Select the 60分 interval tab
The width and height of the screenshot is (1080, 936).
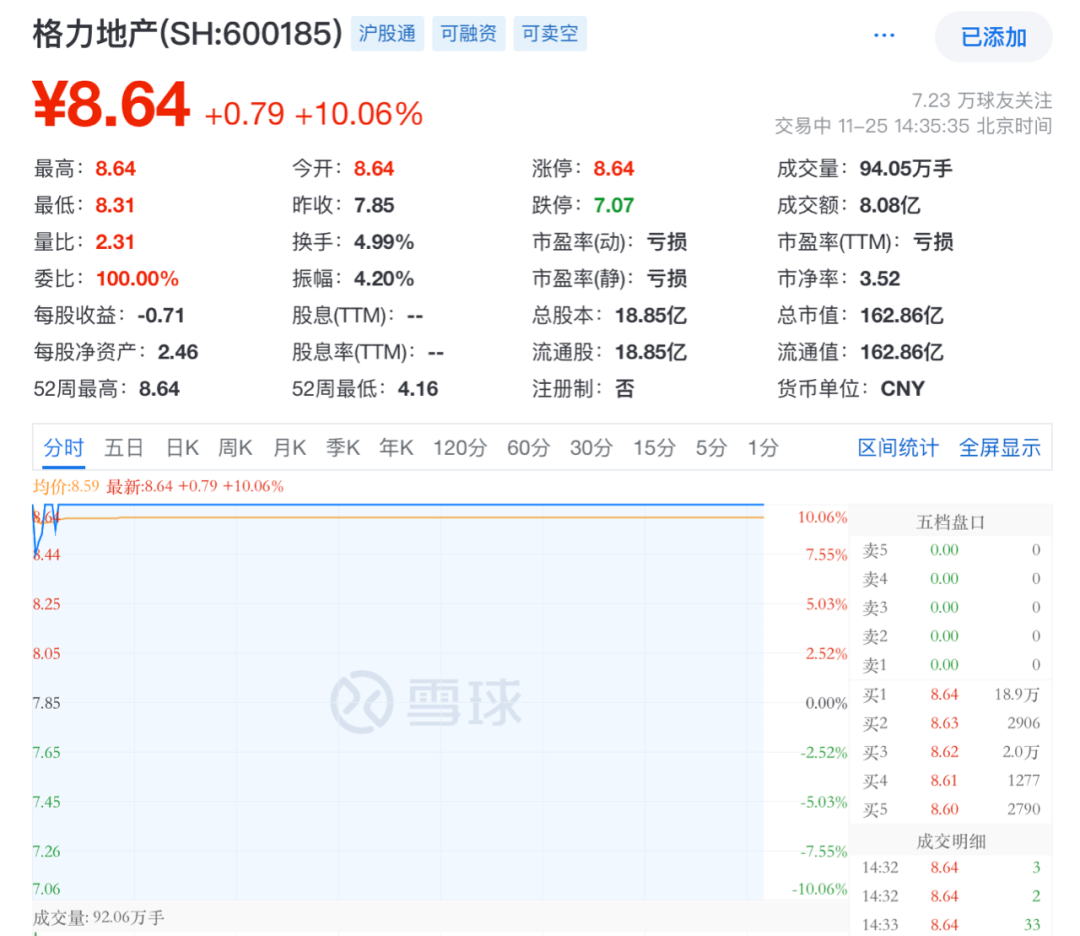click(528, 448)
